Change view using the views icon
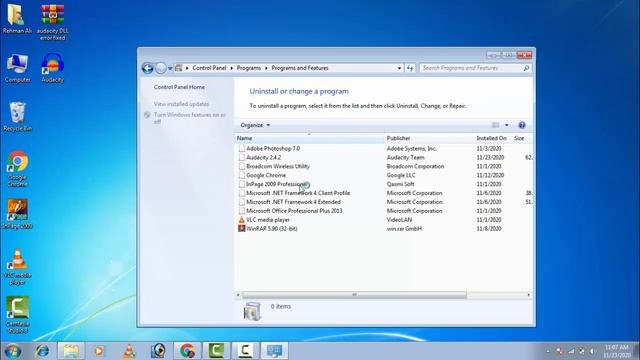The image size is (640, 360). [496, 125]
